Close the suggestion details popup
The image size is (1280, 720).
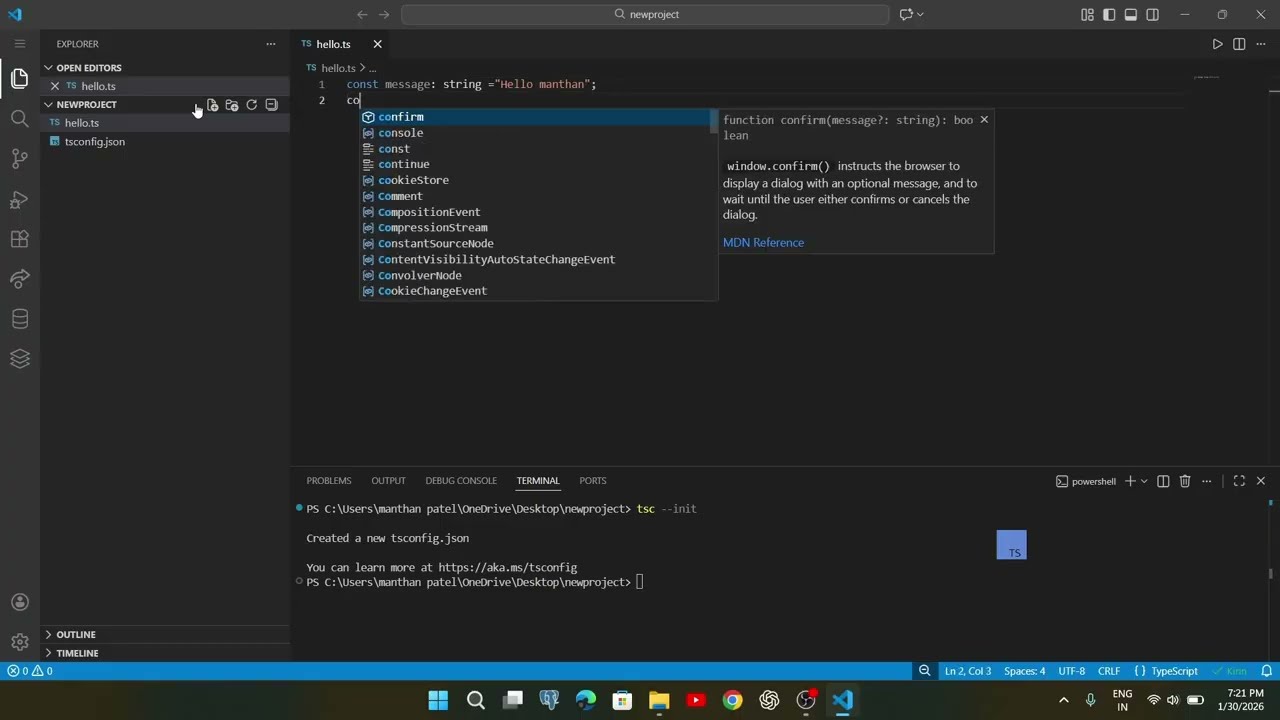[984, 120]
